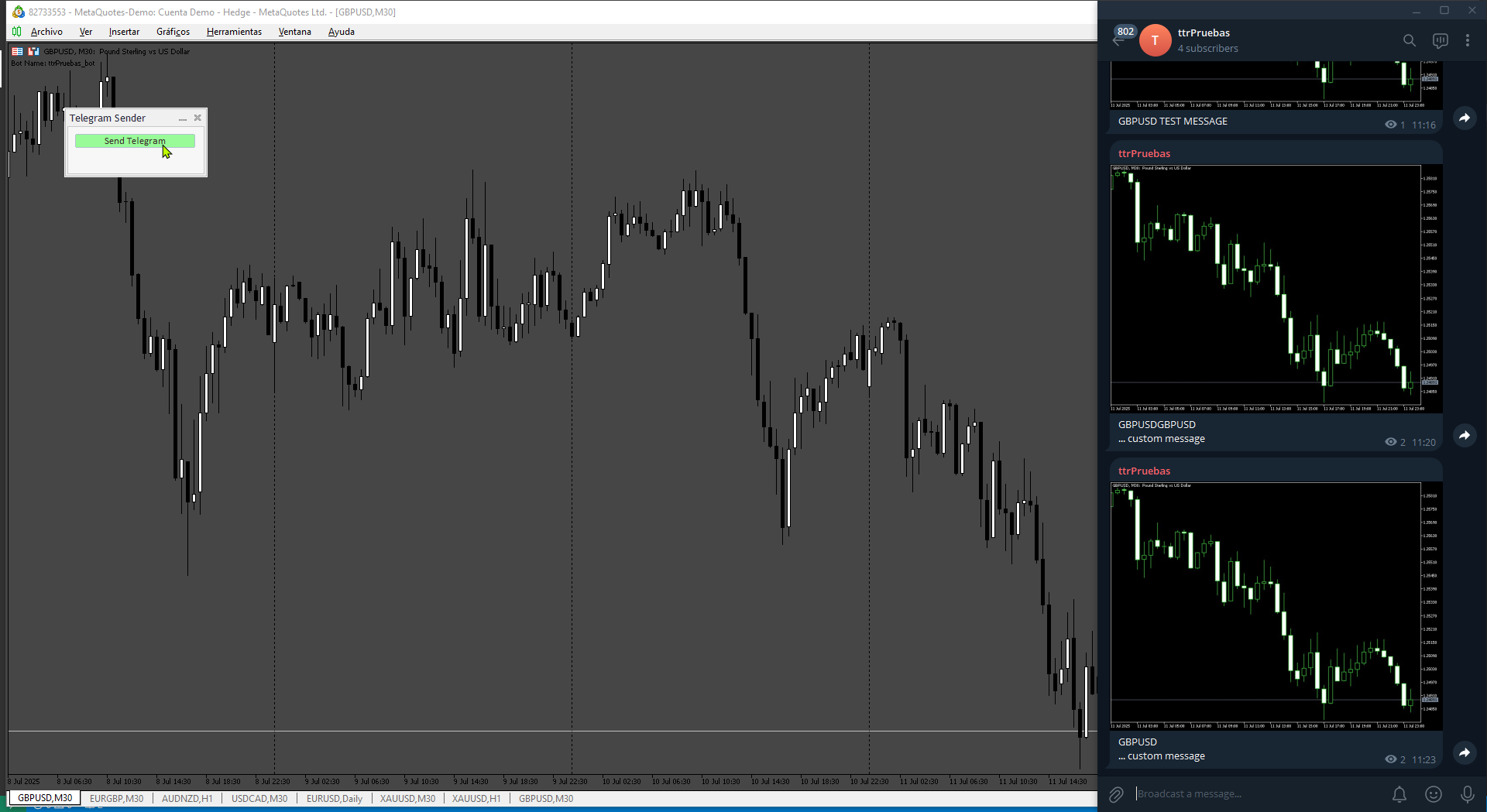Click the microphone voice message icon
Screen dimensions: 1487x812
[x=1467, y=794]
